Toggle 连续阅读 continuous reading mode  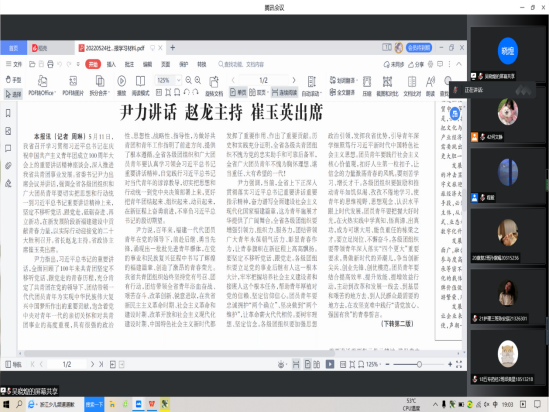(x=284, y=92)
